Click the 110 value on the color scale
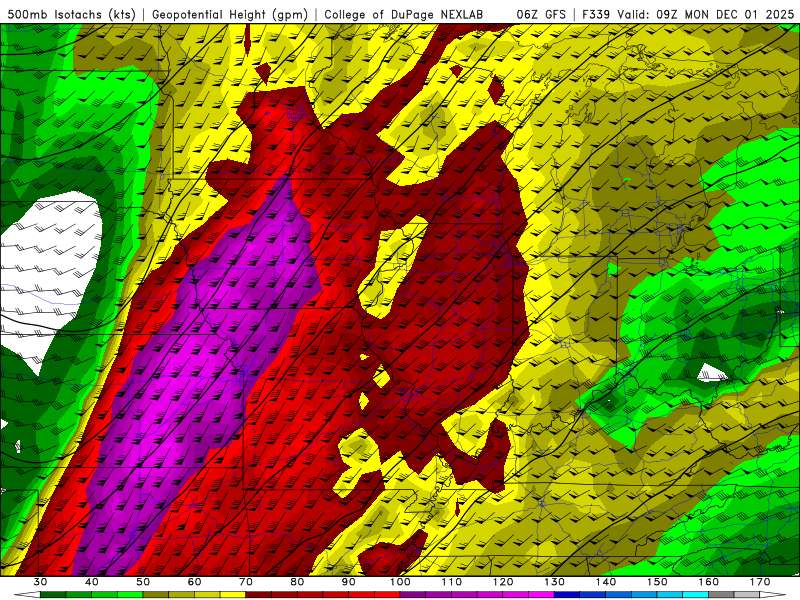This screenshot has height=600, width=800. (x=452, y=582)
